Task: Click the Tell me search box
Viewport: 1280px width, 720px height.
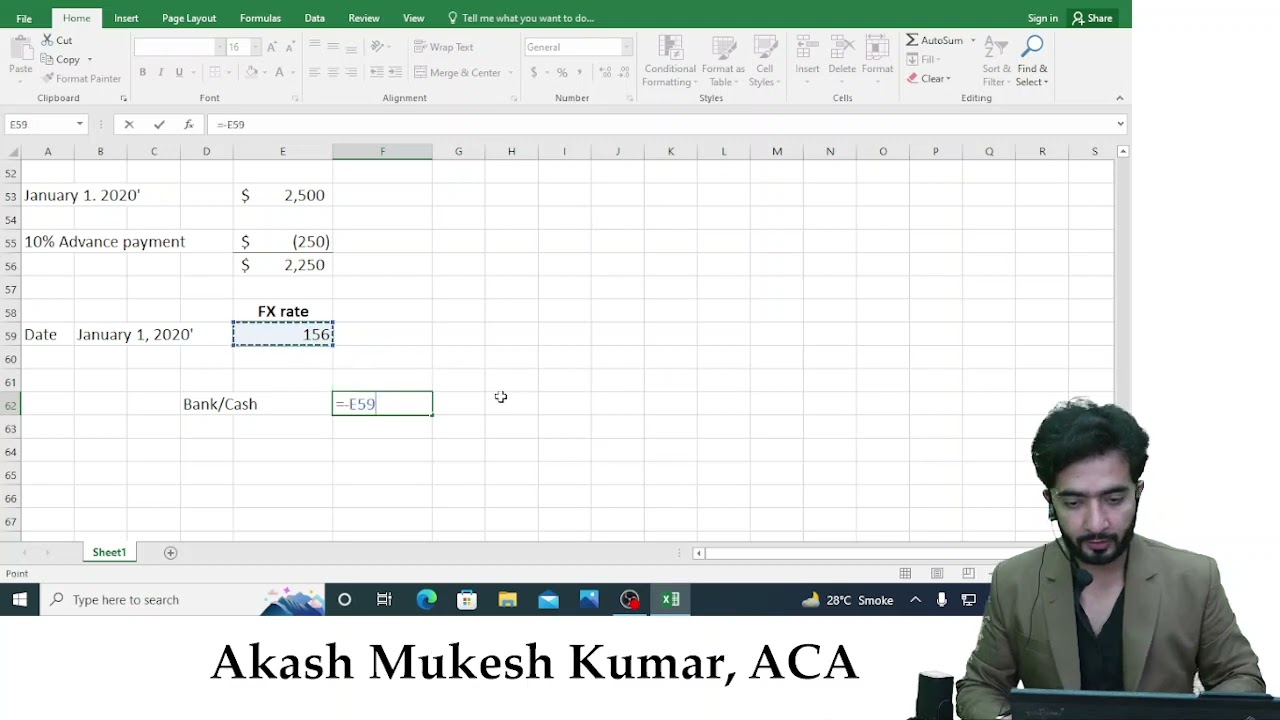Action: pyautogui.click(x=520, y=18)
